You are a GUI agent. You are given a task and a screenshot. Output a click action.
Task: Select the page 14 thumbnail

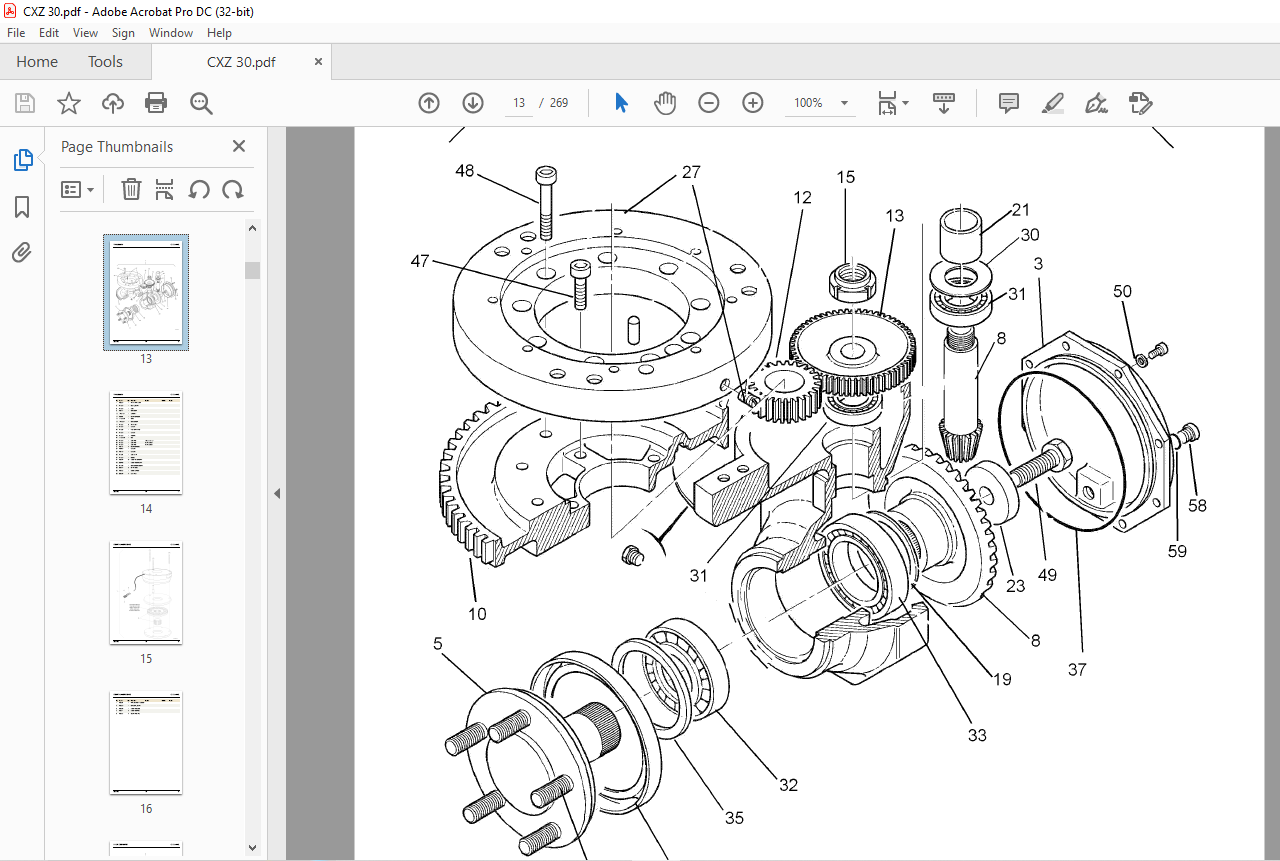(x=146, y=443)
